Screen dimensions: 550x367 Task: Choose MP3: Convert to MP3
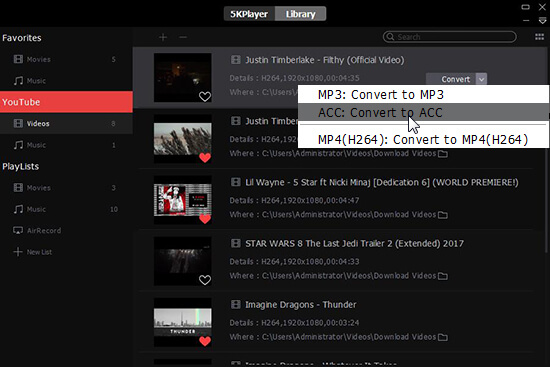[423, 94]
